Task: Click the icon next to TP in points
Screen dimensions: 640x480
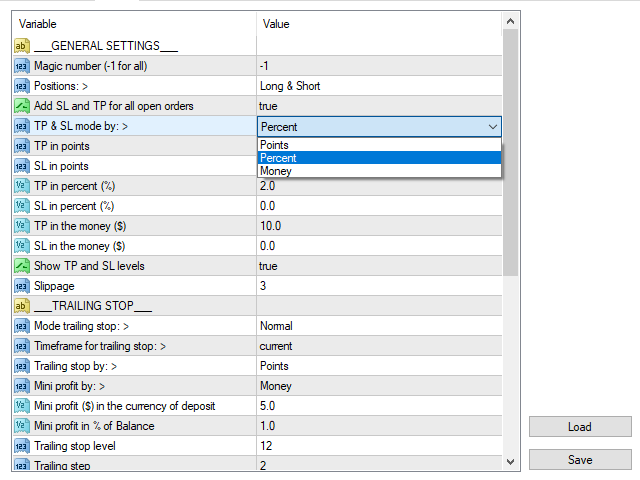Action: (22, 146)
